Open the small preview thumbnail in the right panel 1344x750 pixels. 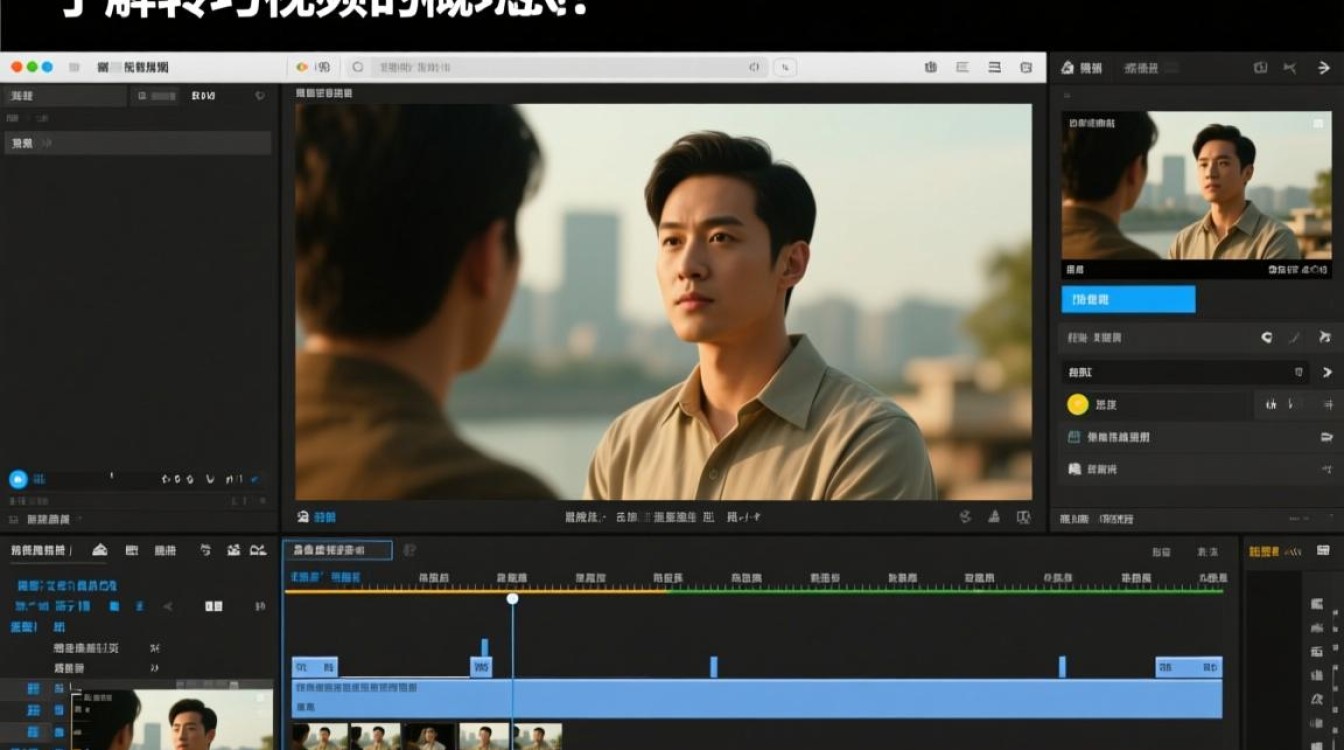[1196, 186]
